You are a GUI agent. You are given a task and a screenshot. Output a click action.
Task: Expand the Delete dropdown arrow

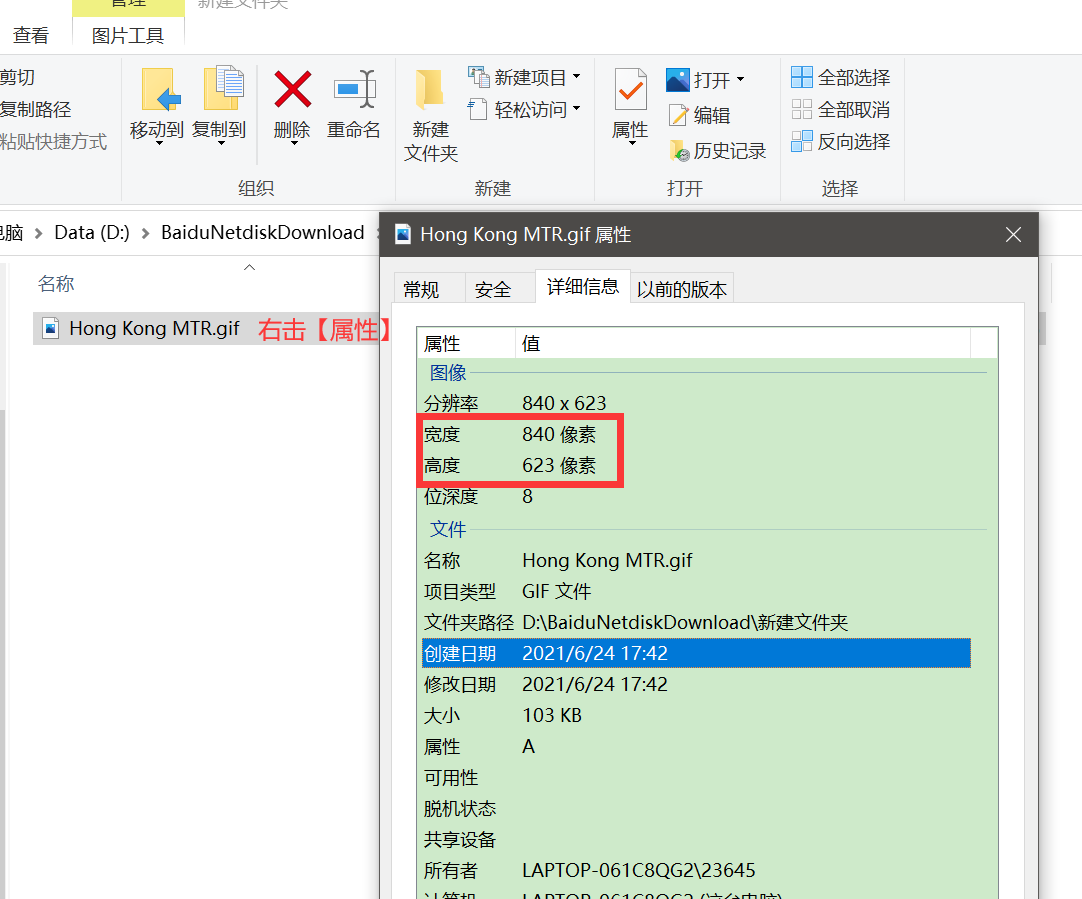point(294,143)
